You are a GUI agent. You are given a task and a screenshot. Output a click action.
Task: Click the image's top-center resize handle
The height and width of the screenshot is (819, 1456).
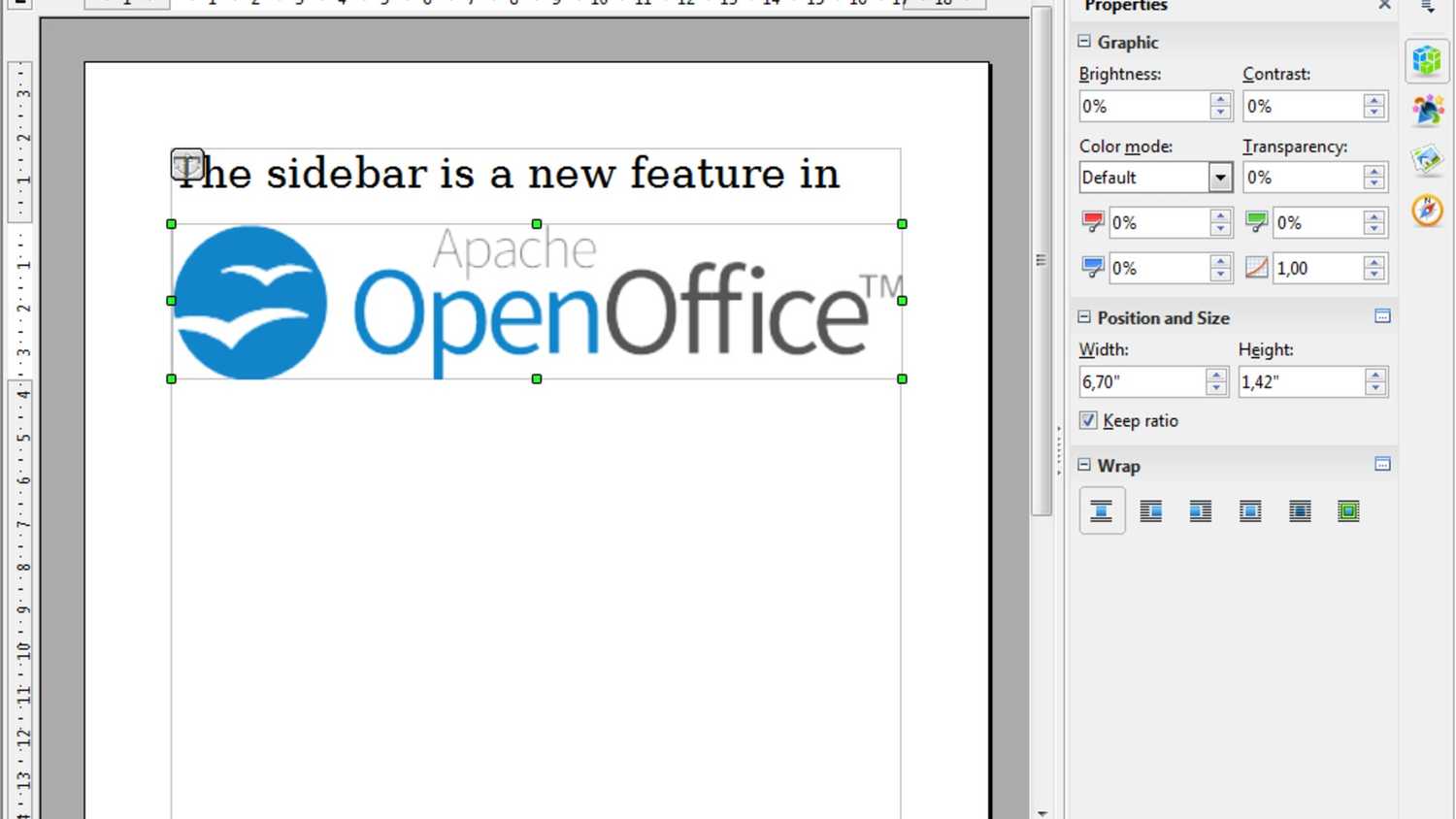[537, 224]
